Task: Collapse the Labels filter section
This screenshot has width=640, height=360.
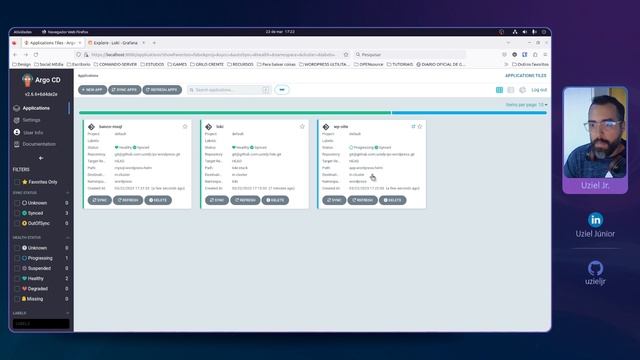Action: click(x=67, y=313)
